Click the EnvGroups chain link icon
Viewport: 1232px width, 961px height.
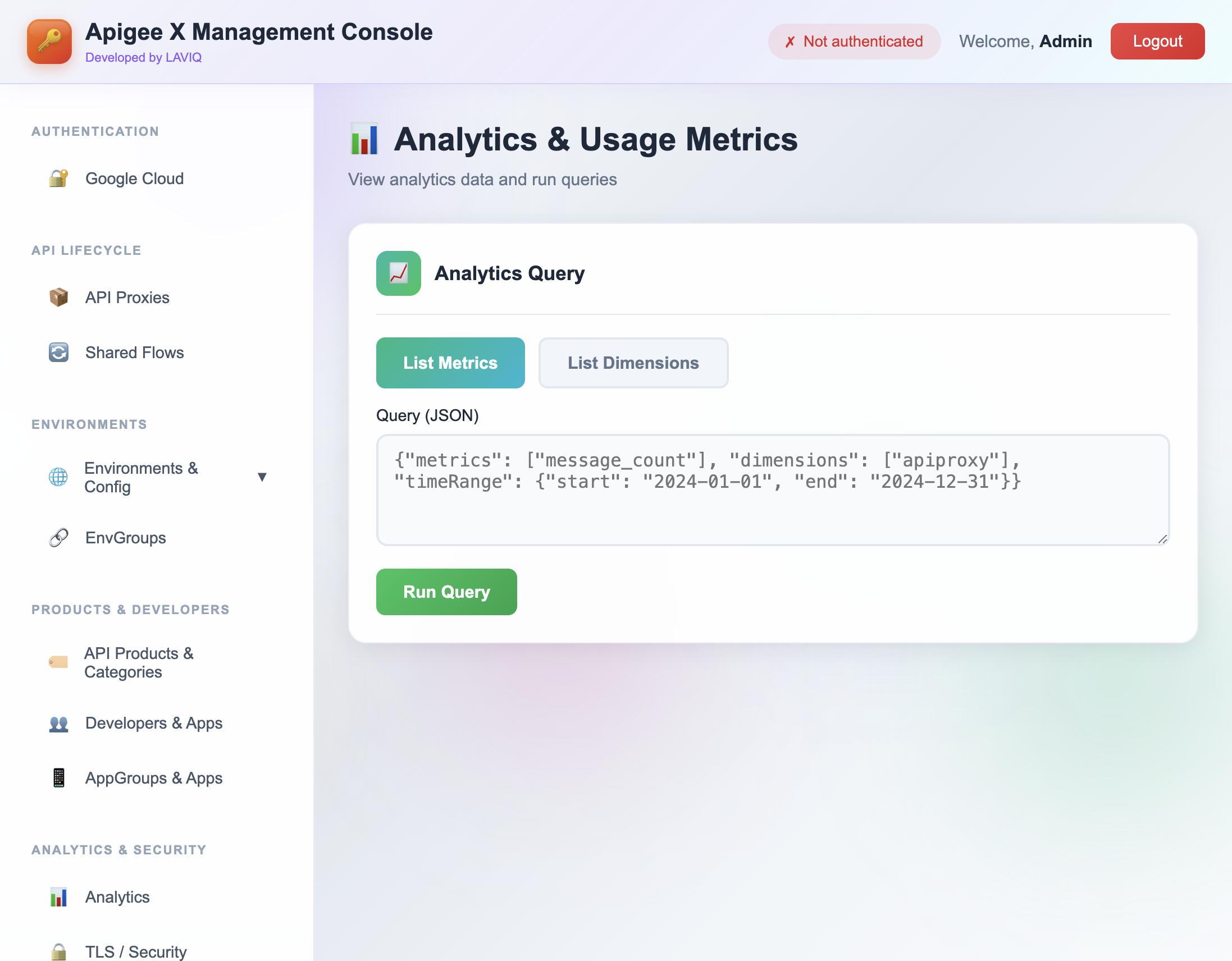coord(58,537)
